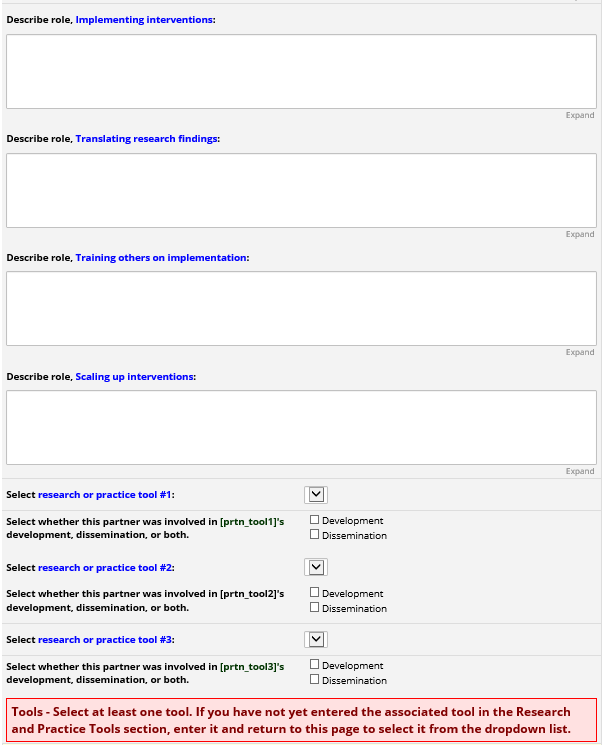Viewport: 602px width, 745px height.
Task: Check Dissemination for tool #1
Action: (x=315, y=535)
